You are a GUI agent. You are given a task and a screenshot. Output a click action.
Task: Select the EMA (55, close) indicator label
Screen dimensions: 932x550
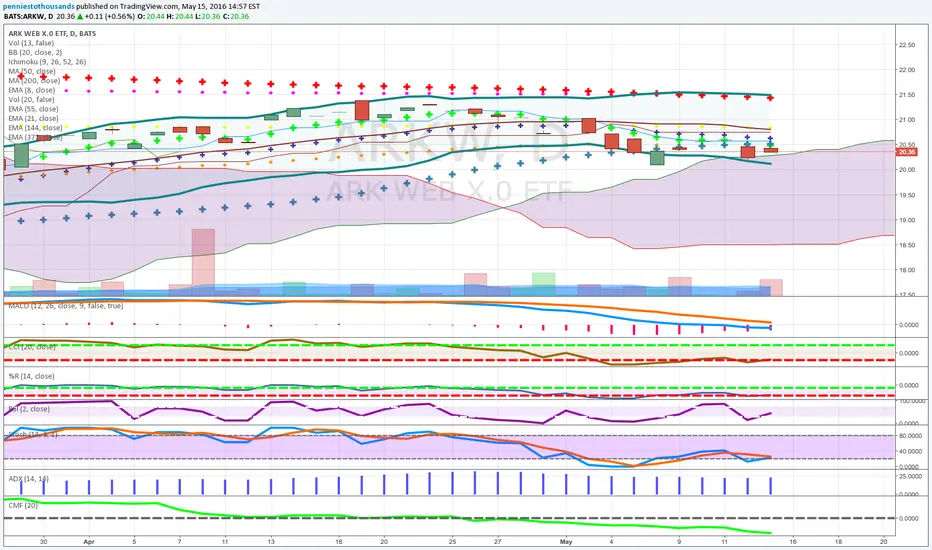pyautogui.click(x=33, y=109)
